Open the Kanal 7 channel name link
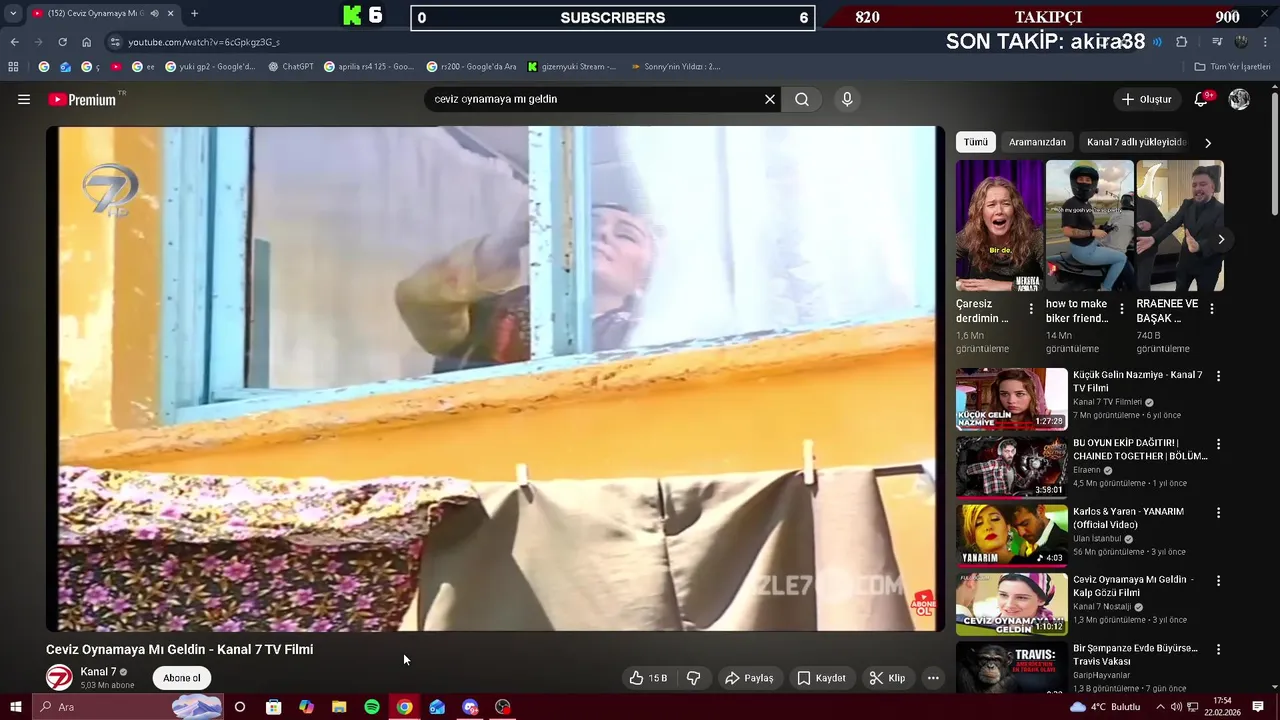 point(98,672)
